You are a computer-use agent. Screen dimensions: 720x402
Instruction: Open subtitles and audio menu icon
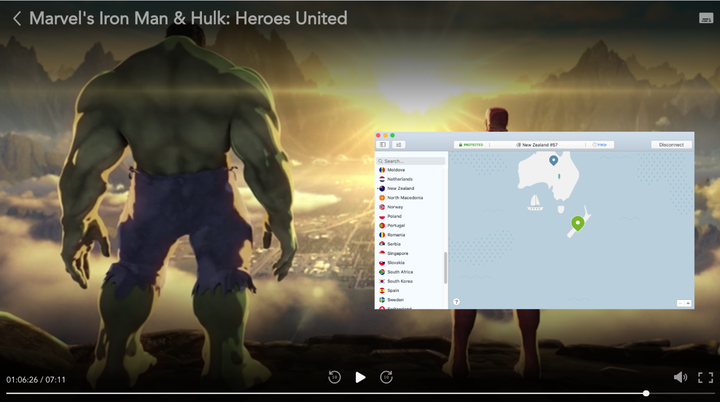point(706,18)
